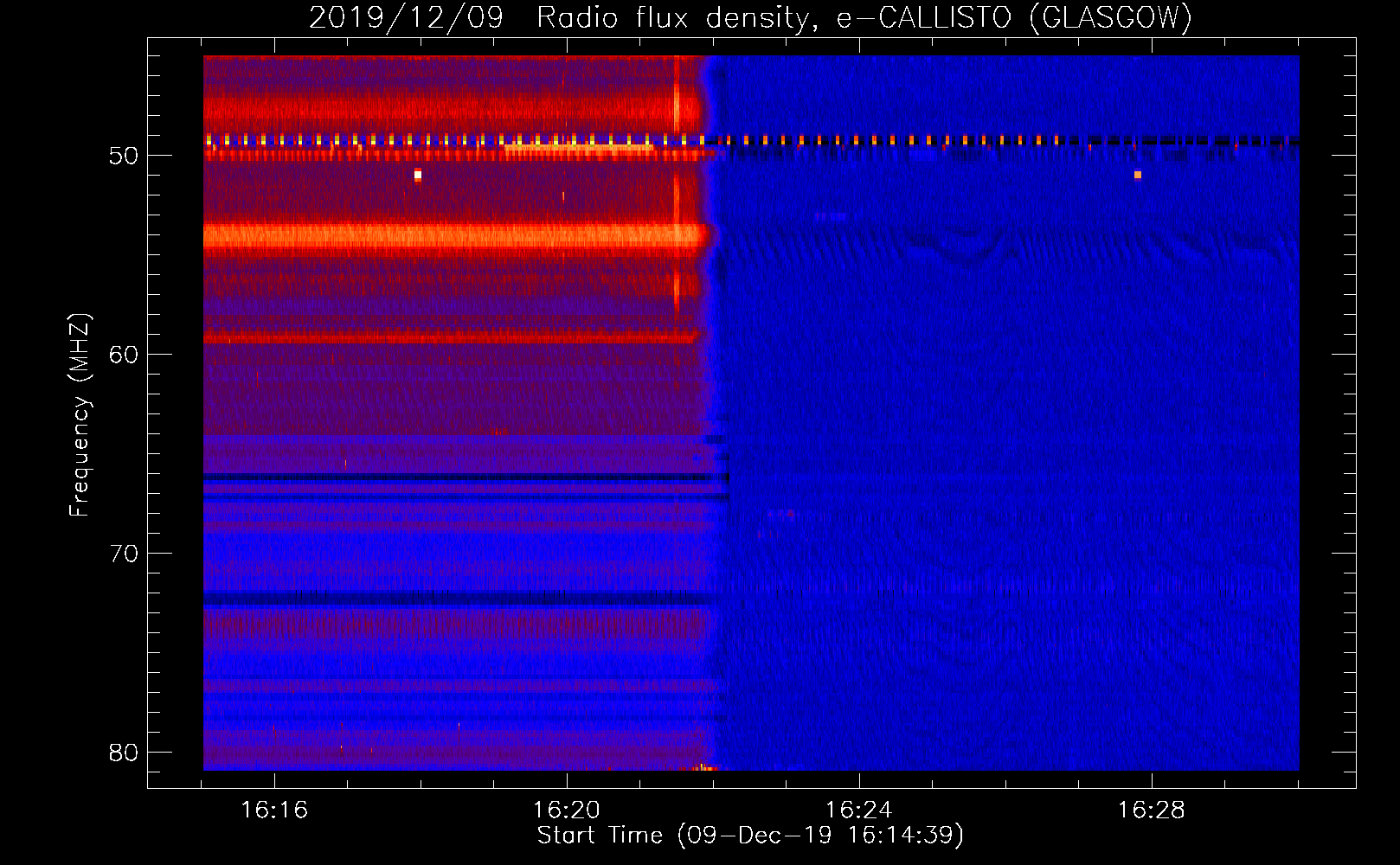
Task: Click the bright orange emission band near 54 MHz
Action: 454,235
